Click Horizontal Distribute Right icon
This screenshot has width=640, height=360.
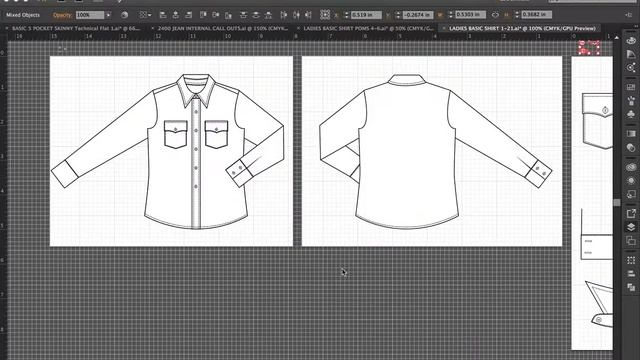click(x=309, y=15)
